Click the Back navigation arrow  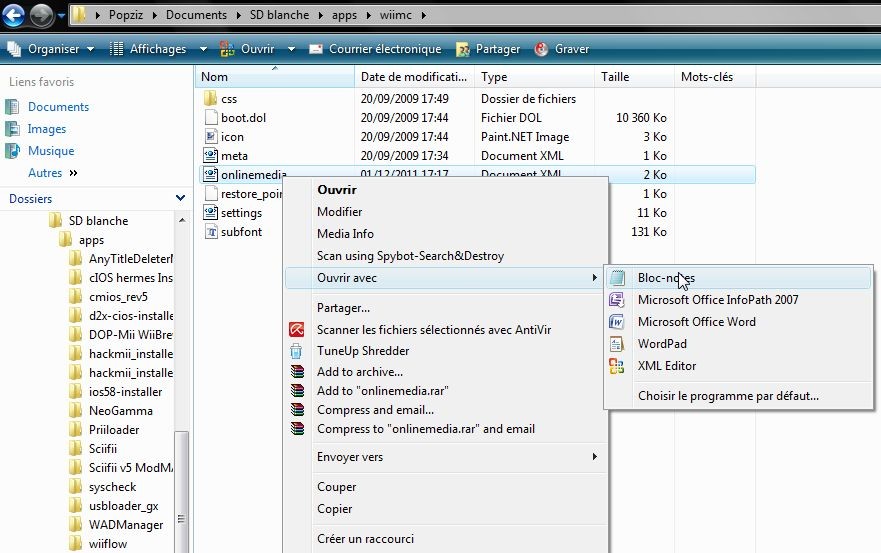click(13, 15)
